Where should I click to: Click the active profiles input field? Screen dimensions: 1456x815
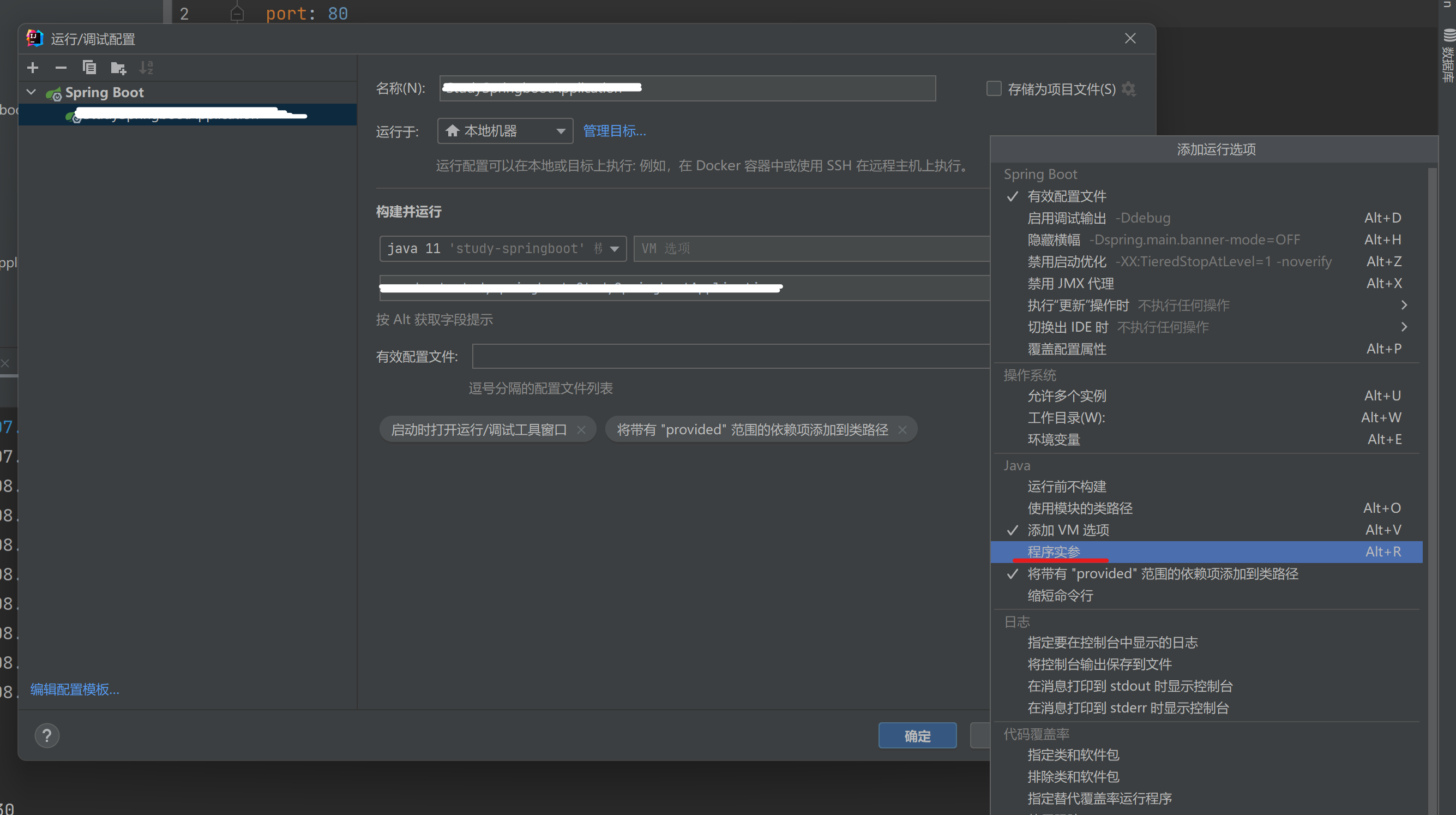[x=729, y=356]
